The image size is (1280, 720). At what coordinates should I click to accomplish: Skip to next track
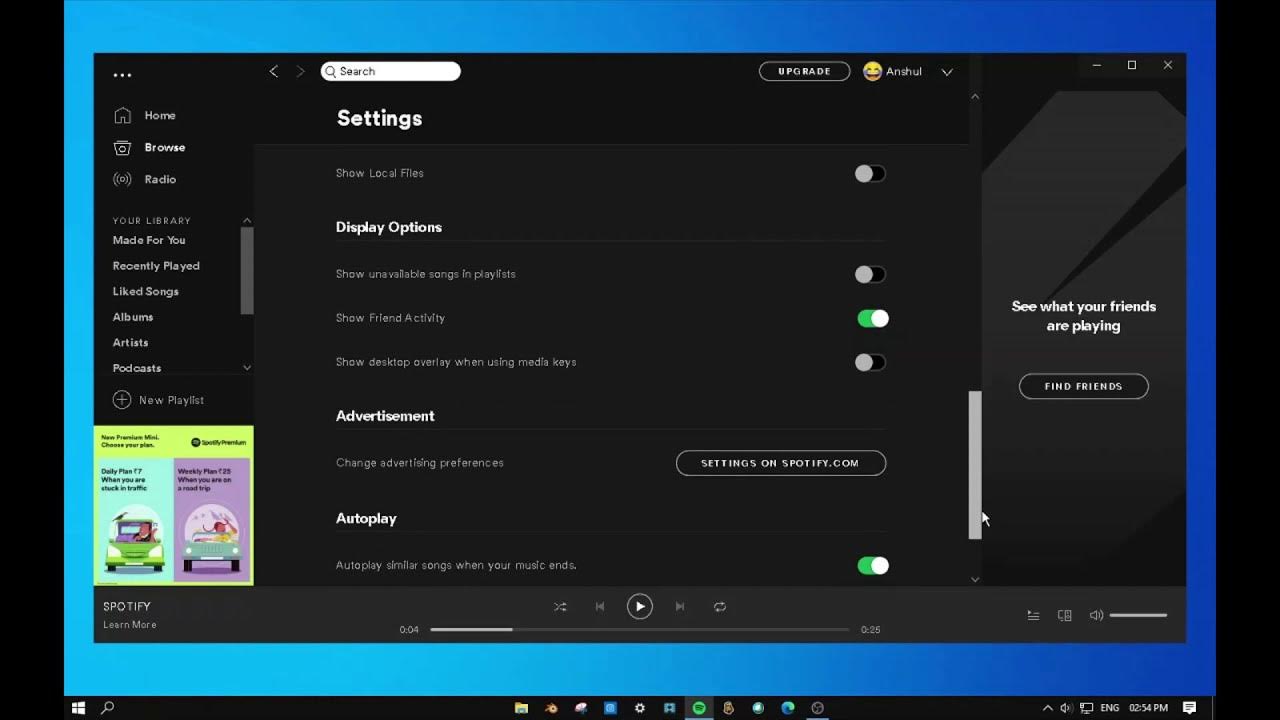(x=680, y=607)
